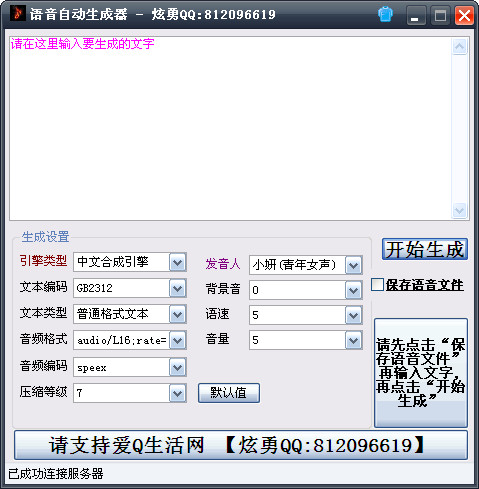Expand the 文本类型 dropdown arrow
The width and height of the screenshot is (479, 489).
(177, 314)
